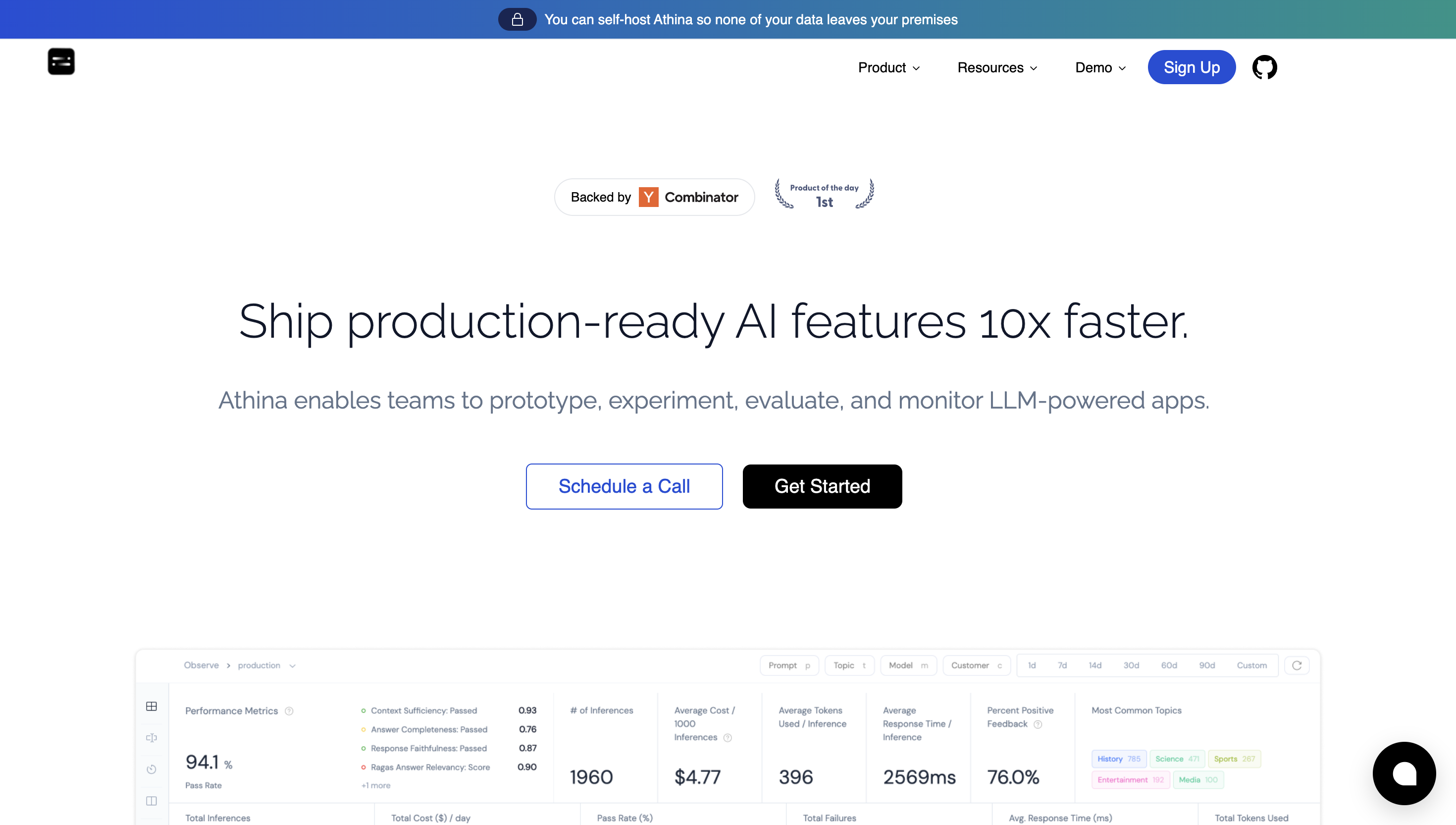Open the Demo dropdown menu
The image size is (1456, 825).
click(1100, 67)
